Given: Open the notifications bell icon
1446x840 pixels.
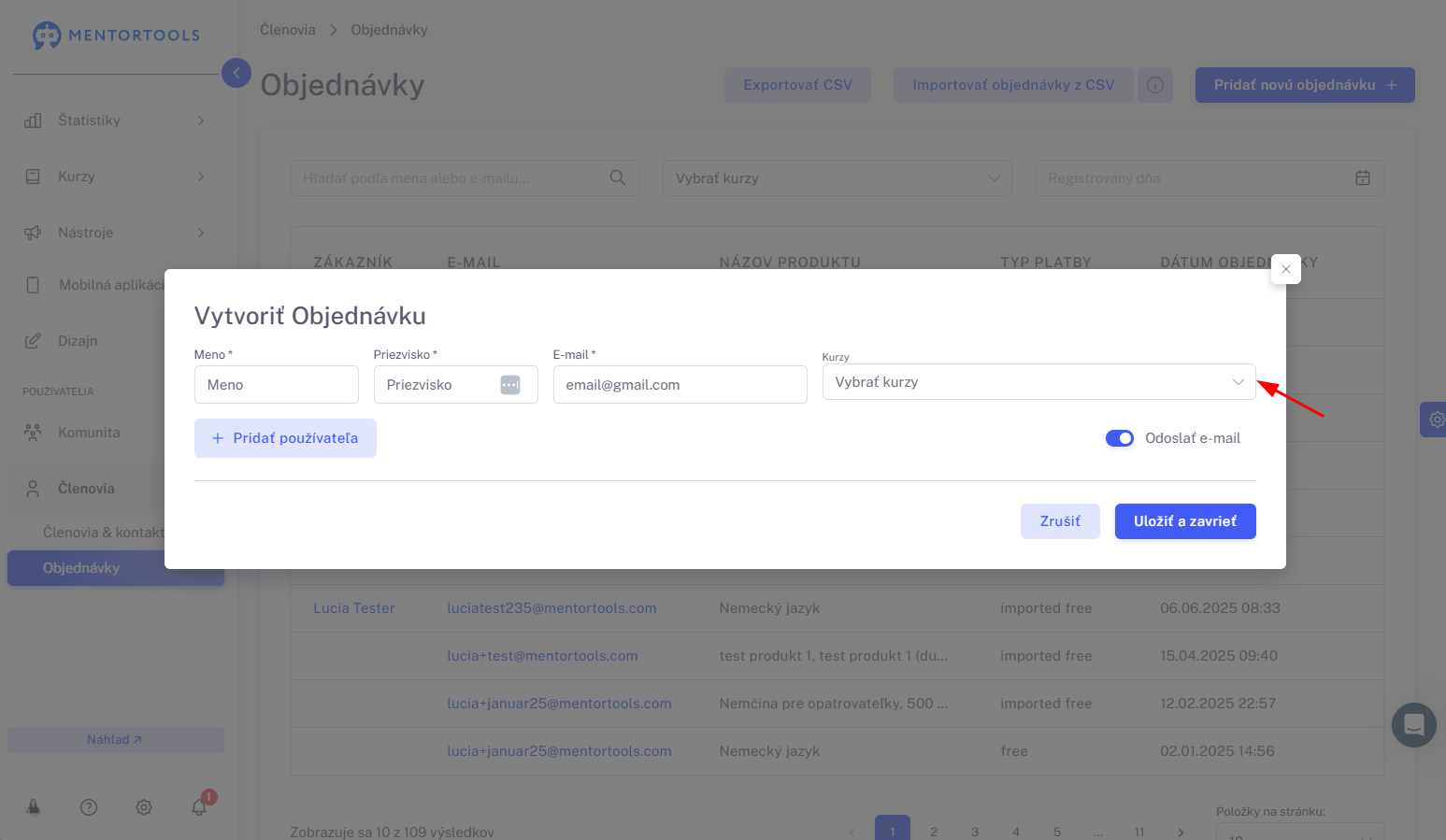Looking at the screenshot, I should click(x=199, y=807).
